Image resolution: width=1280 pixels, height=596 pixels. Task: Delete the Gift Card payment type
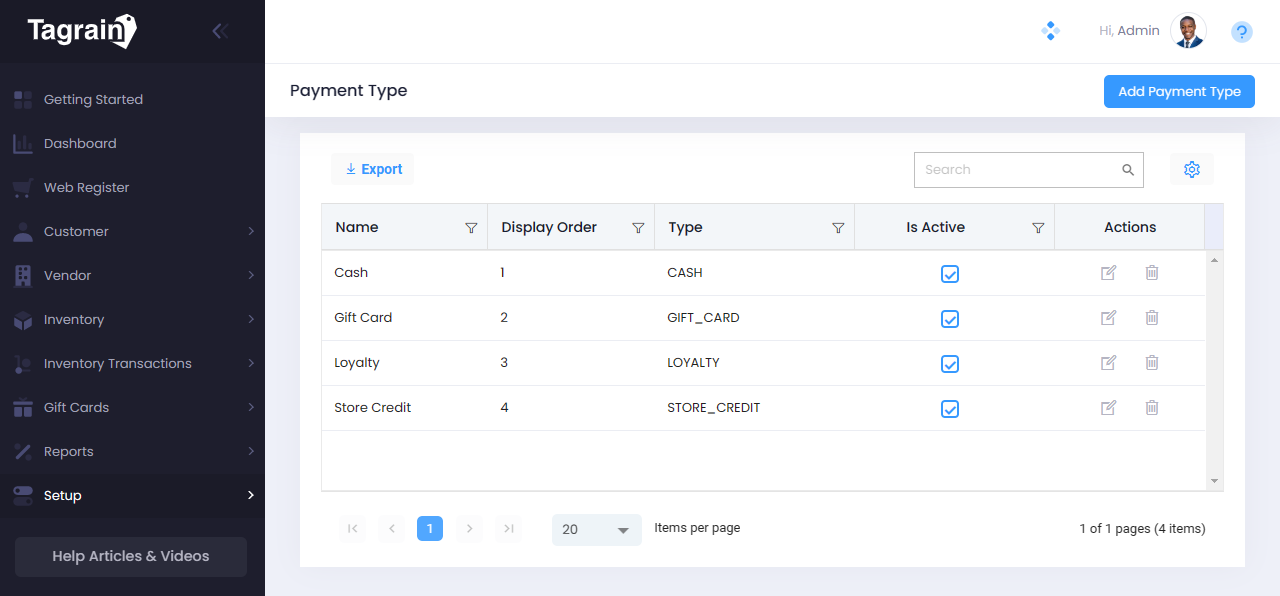tap(1152, 318)
